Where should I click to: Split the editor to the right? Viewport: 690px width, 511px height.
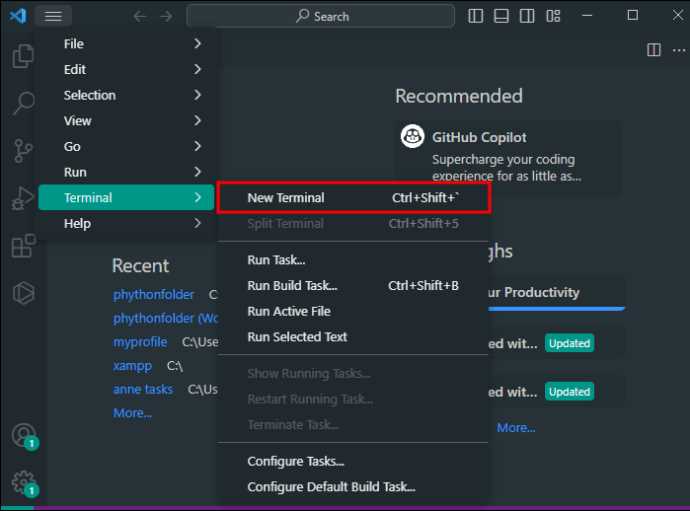tap(654, 50)
